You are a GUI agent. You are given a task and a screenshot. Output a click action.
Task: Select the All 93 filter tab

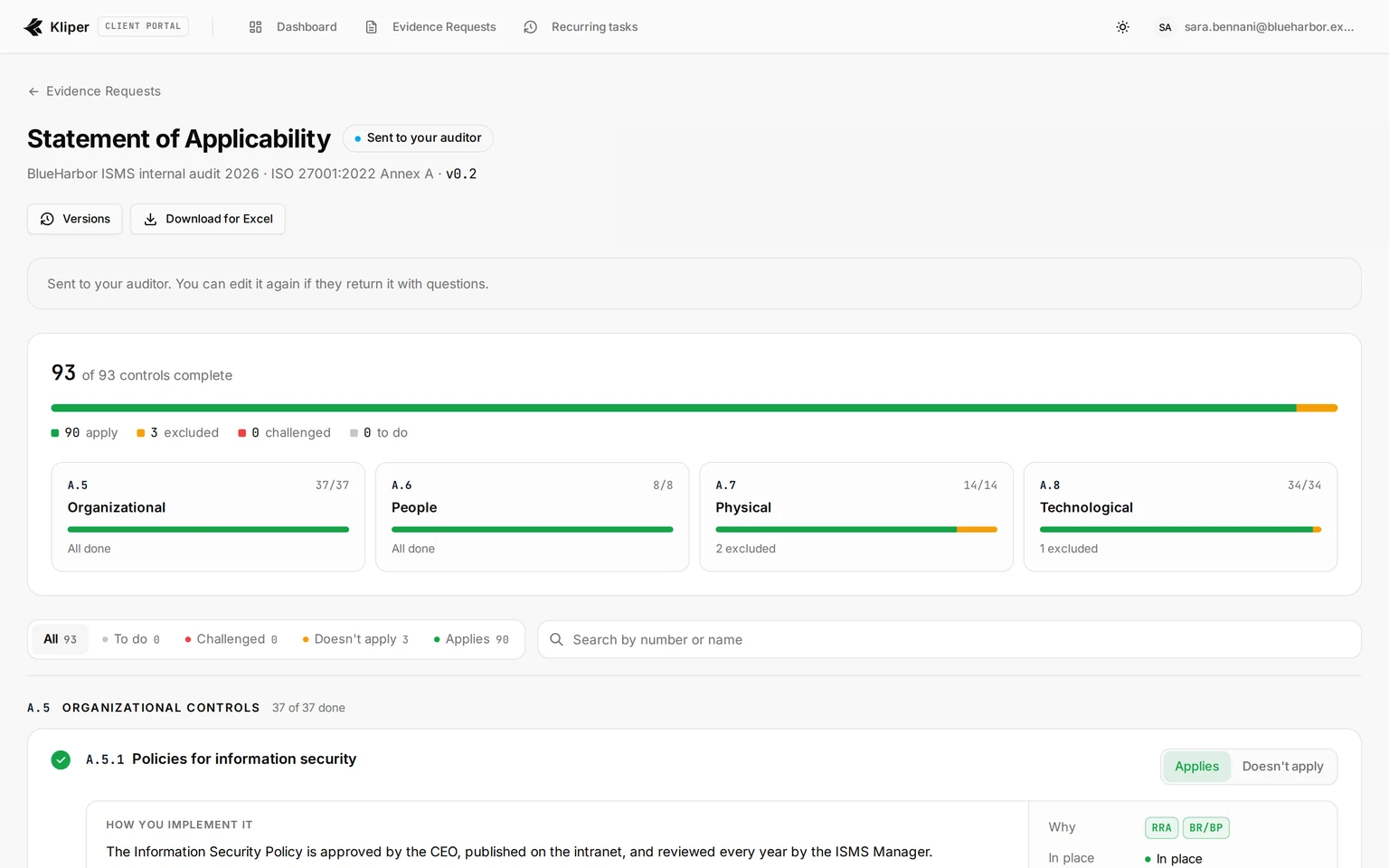(61, 639)
